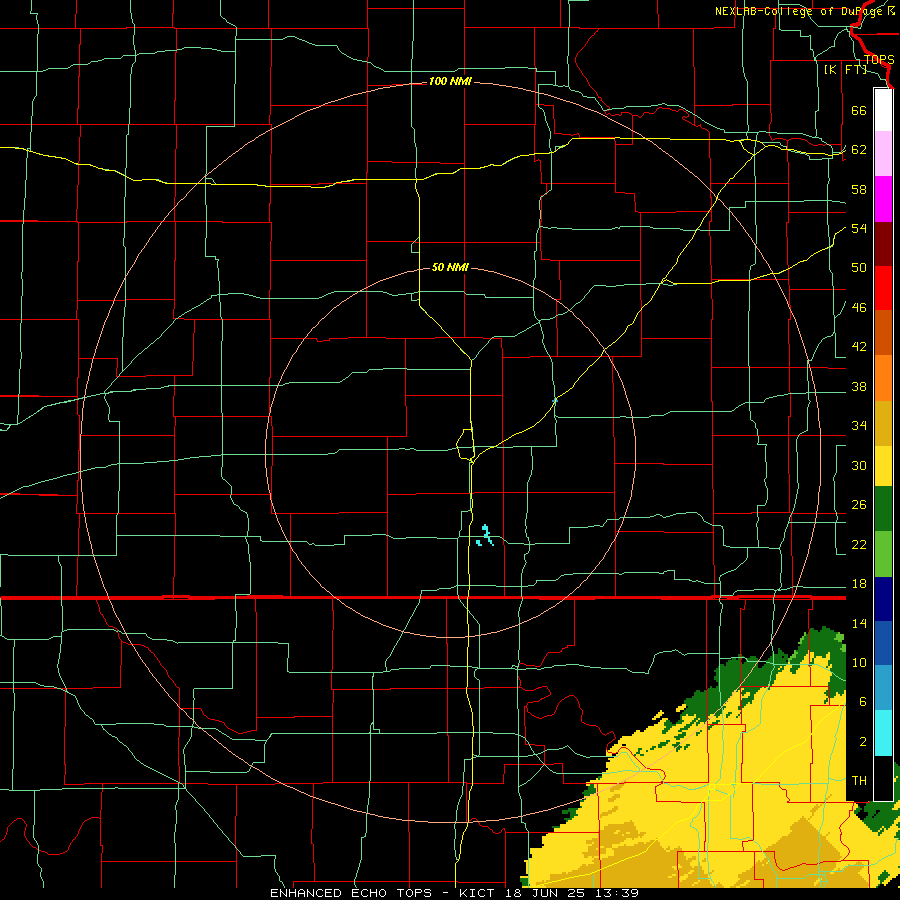Click the 22 legend value
This screenshot has height=900, width=900.
click(859, 545)
